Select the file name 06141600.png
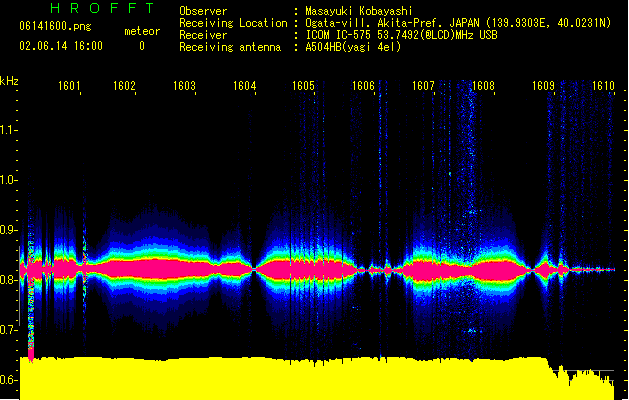This screenshot has width=629, height=400. coord(55,27)
